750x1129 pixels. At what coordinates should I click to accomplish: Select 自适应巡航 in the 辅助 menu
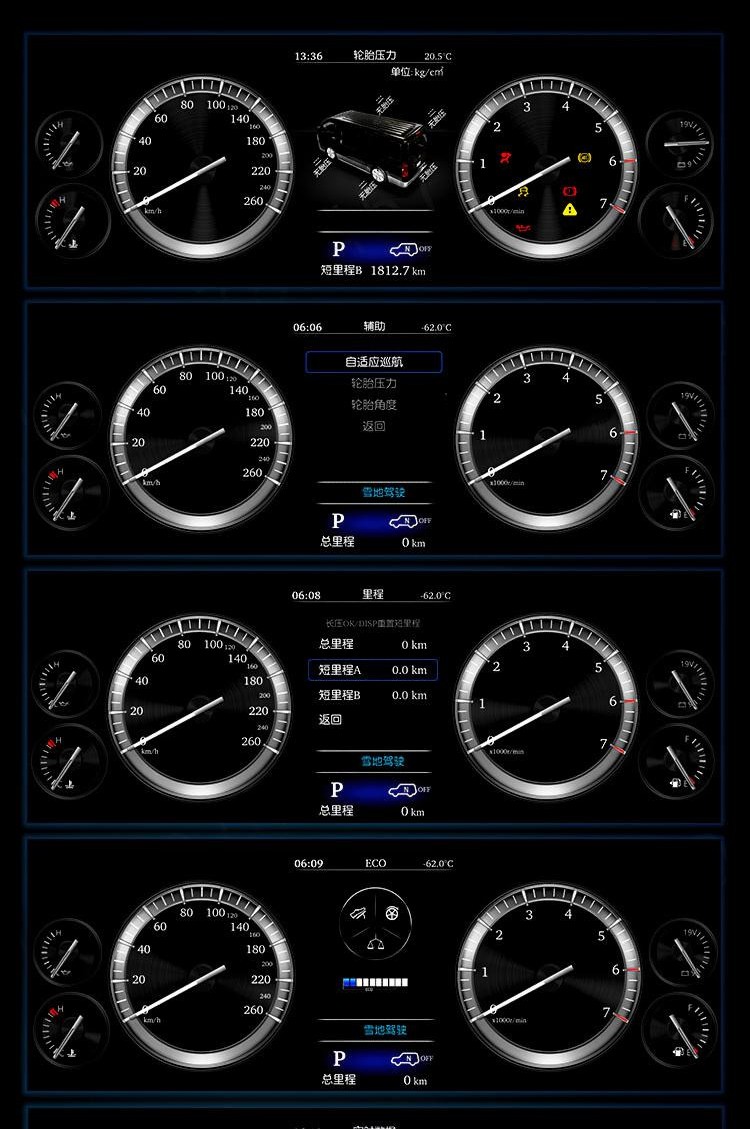pos(373,362)
